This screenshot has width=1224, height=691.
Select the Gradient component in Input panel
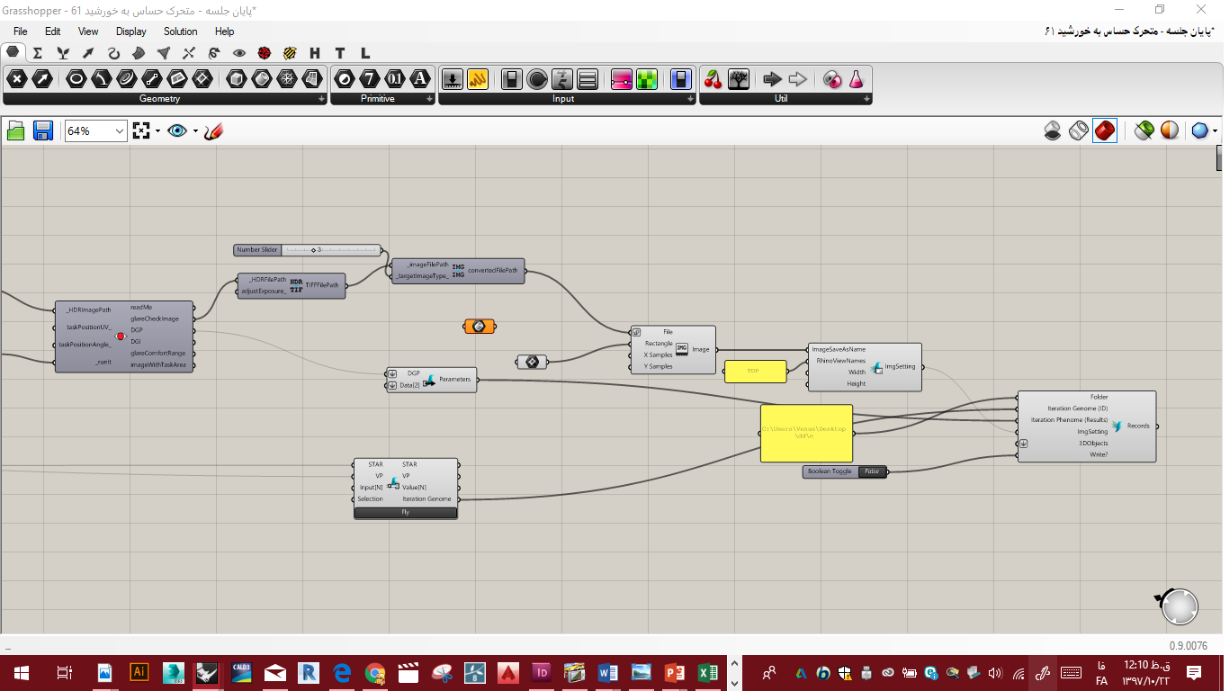[x=621, y=79]
